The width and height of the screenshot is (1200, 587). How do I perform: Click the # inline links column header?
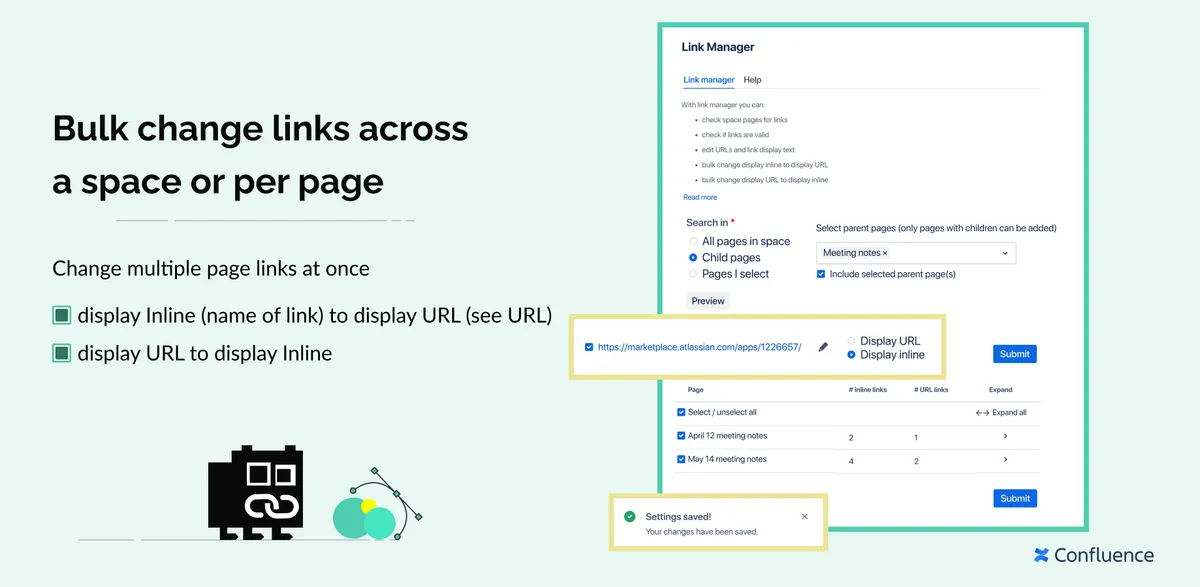(x=866, y=390)
